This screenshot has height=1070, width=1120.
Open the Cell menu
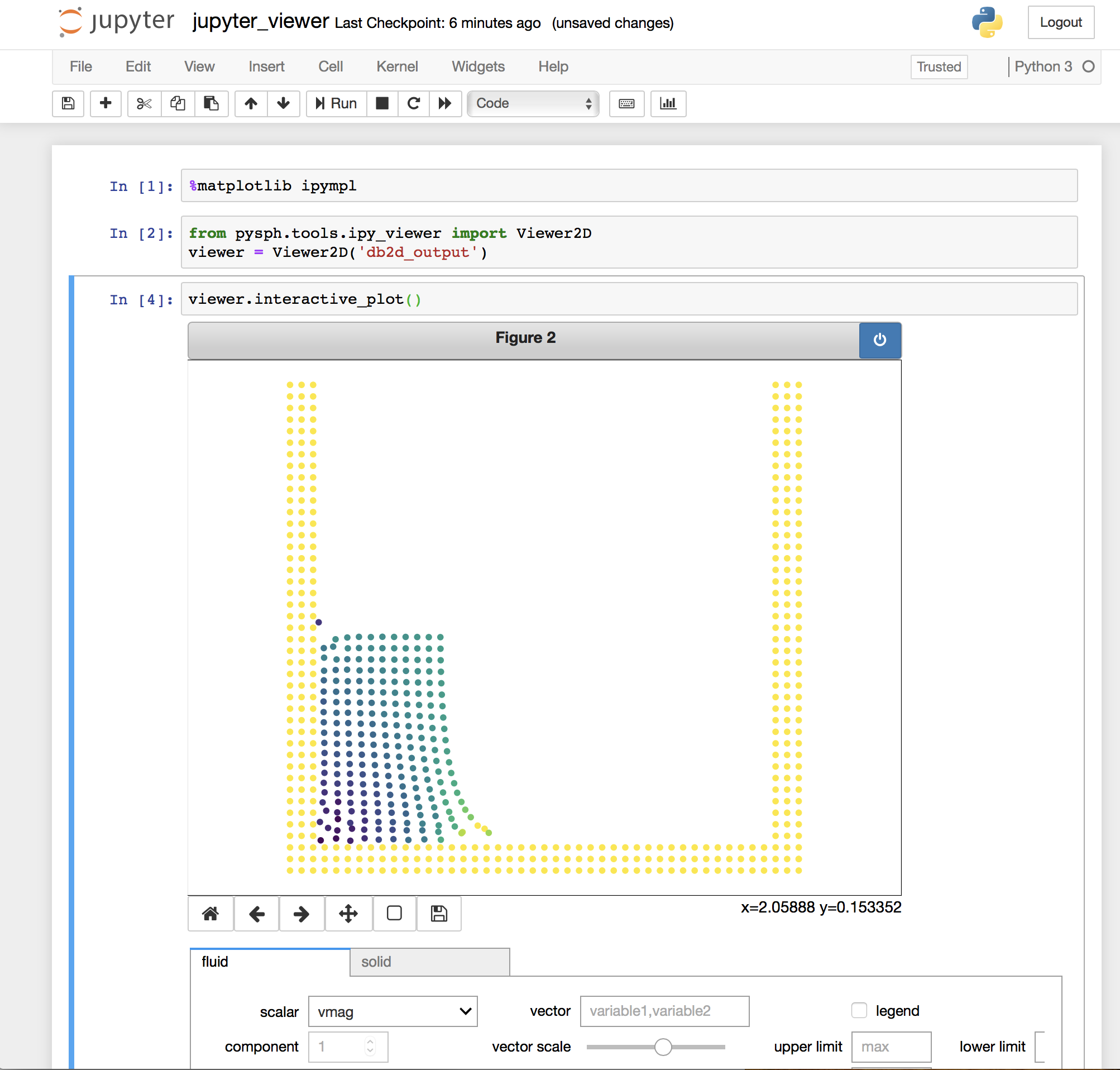[331, 66]
